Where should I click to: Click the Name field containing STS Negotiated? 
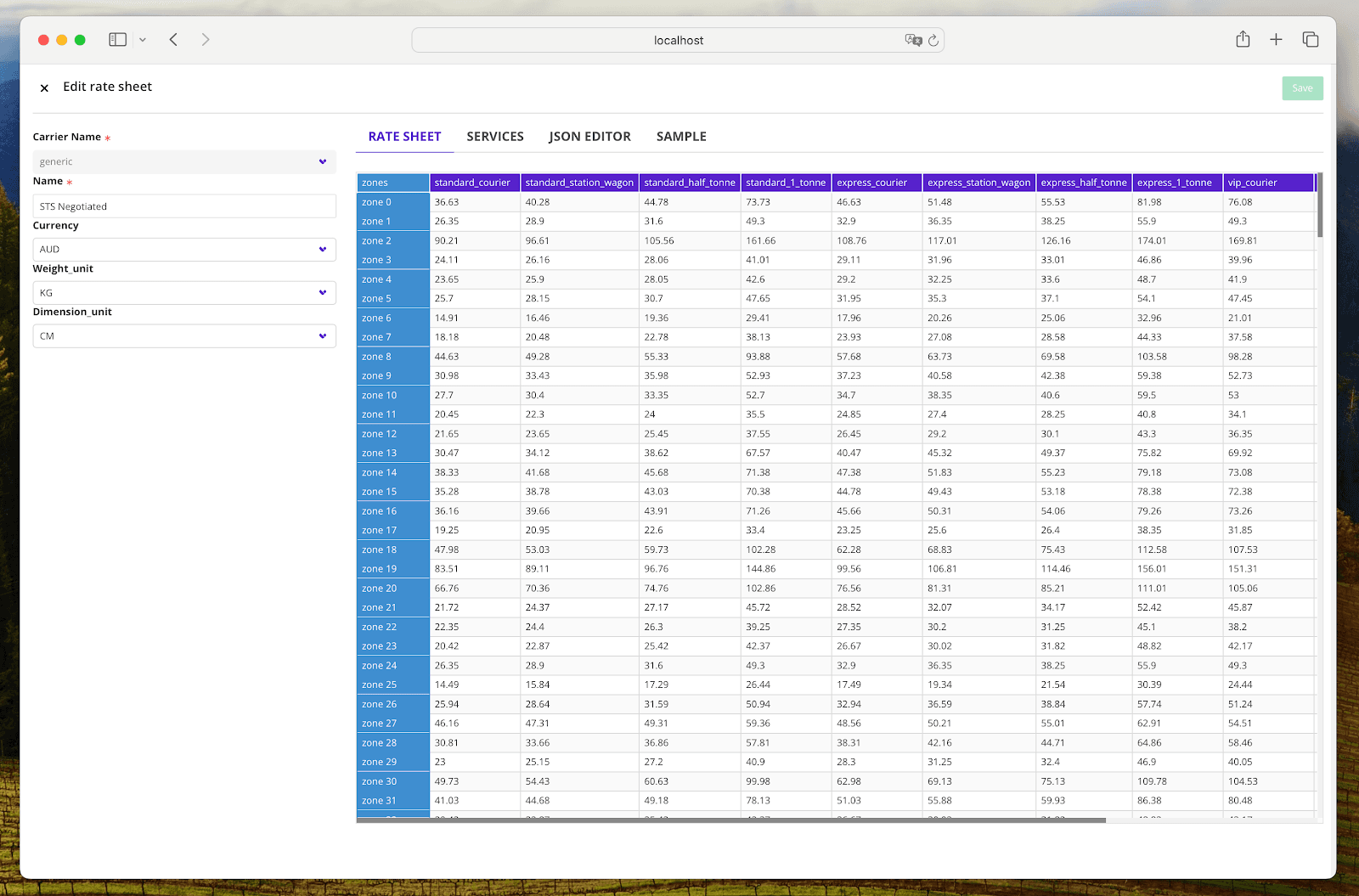click(183, 206)
